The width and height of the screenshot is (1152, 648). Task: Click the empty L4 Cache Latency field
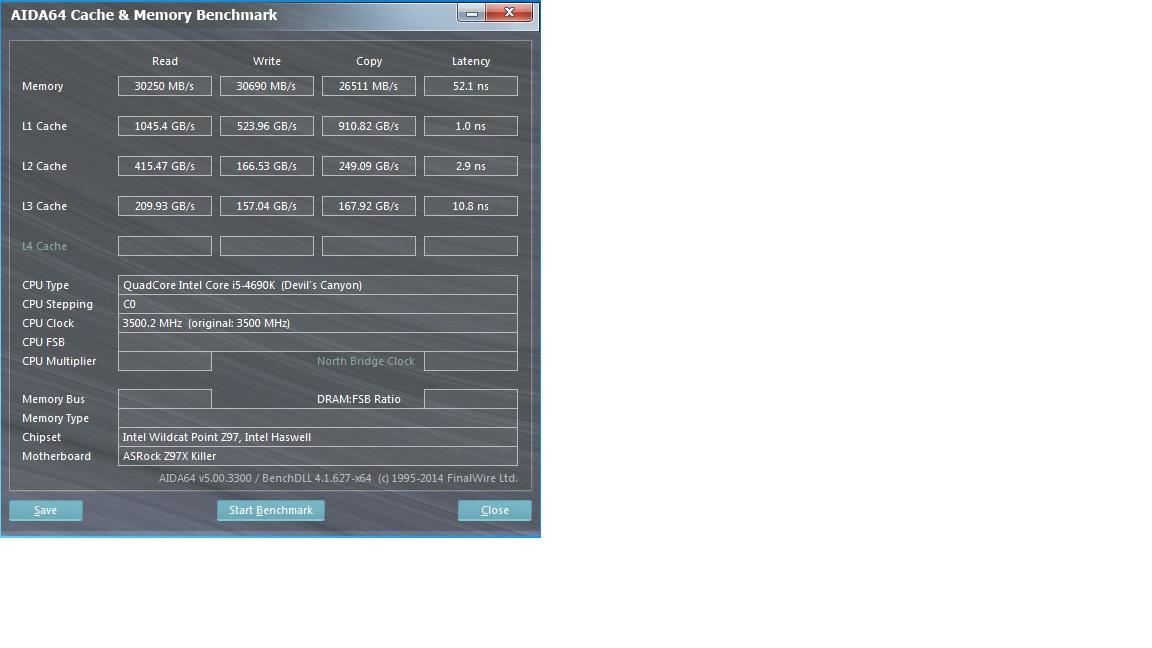tap(471, 246)
